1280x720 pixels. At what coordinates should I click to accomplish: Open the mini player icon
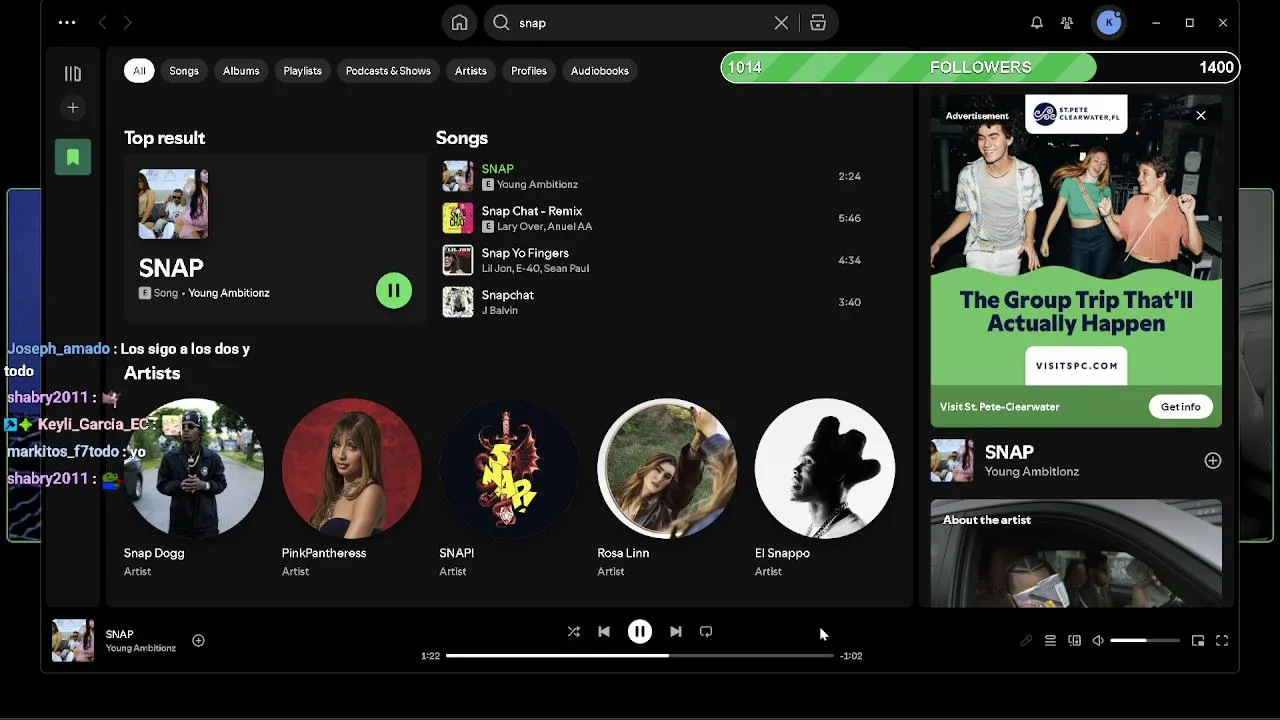(x=1198, y=641)
